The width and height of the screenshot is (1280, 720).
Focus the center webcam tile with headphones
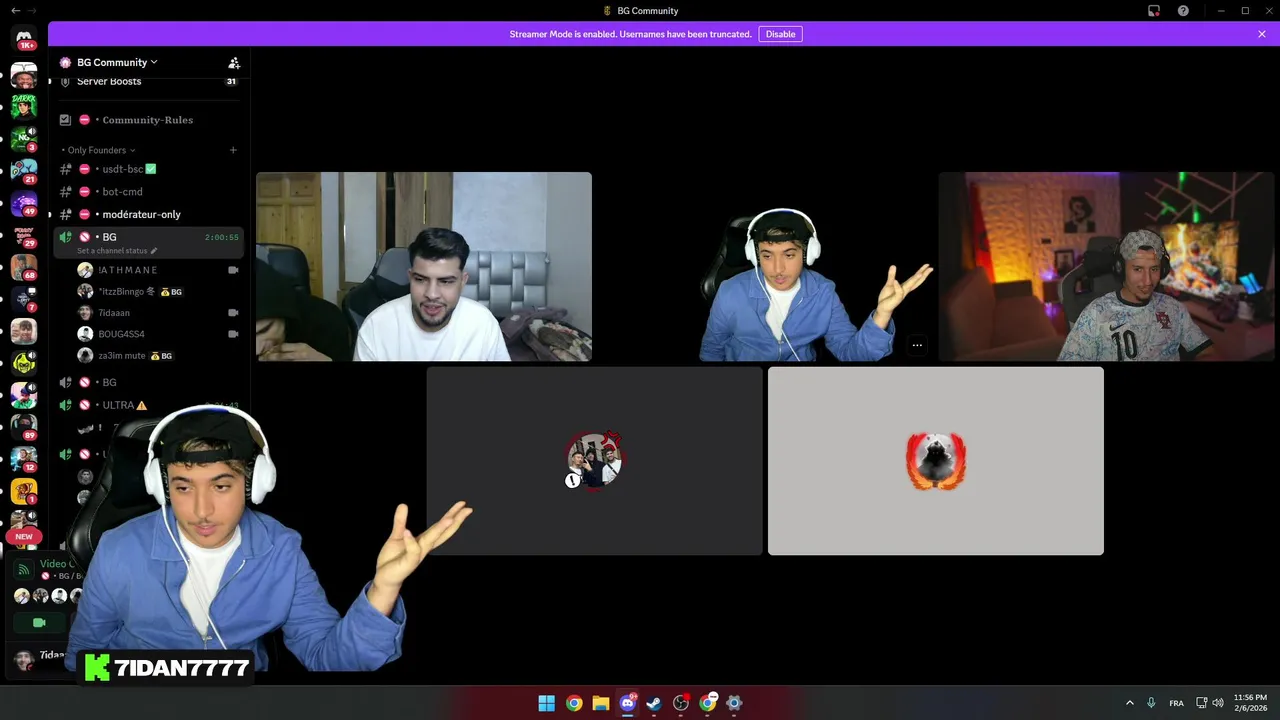pyautogui.click(x=765, y=266)
